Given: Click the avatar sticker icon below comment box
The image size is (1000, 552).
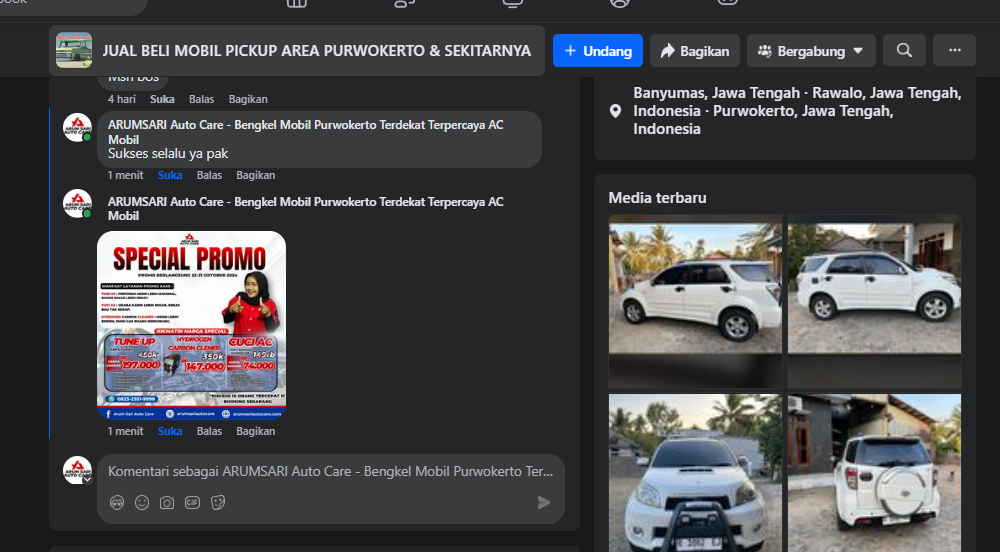Looking at the screenshot, I should point(117,502).
